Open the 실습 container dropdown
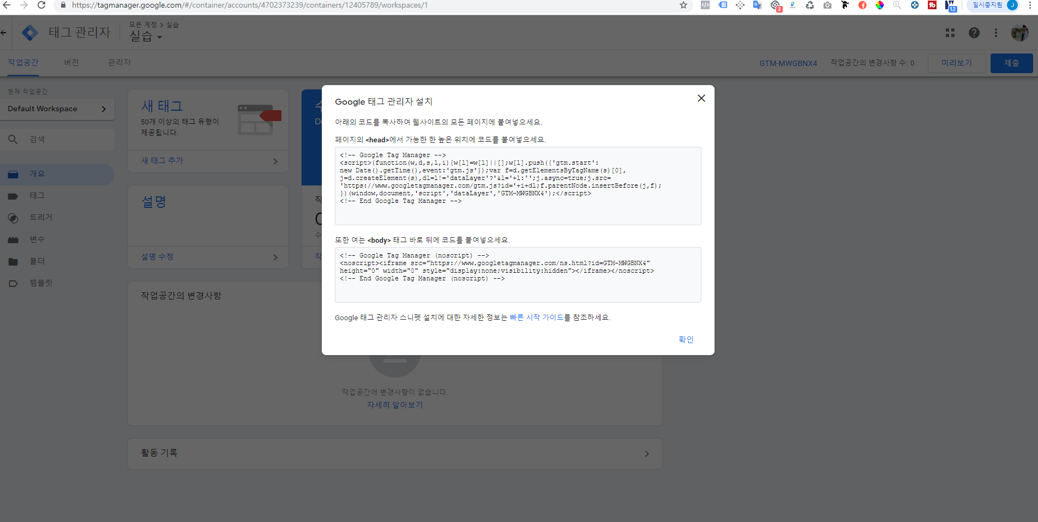The image size is (1038, 522). (x=146, y=37)
